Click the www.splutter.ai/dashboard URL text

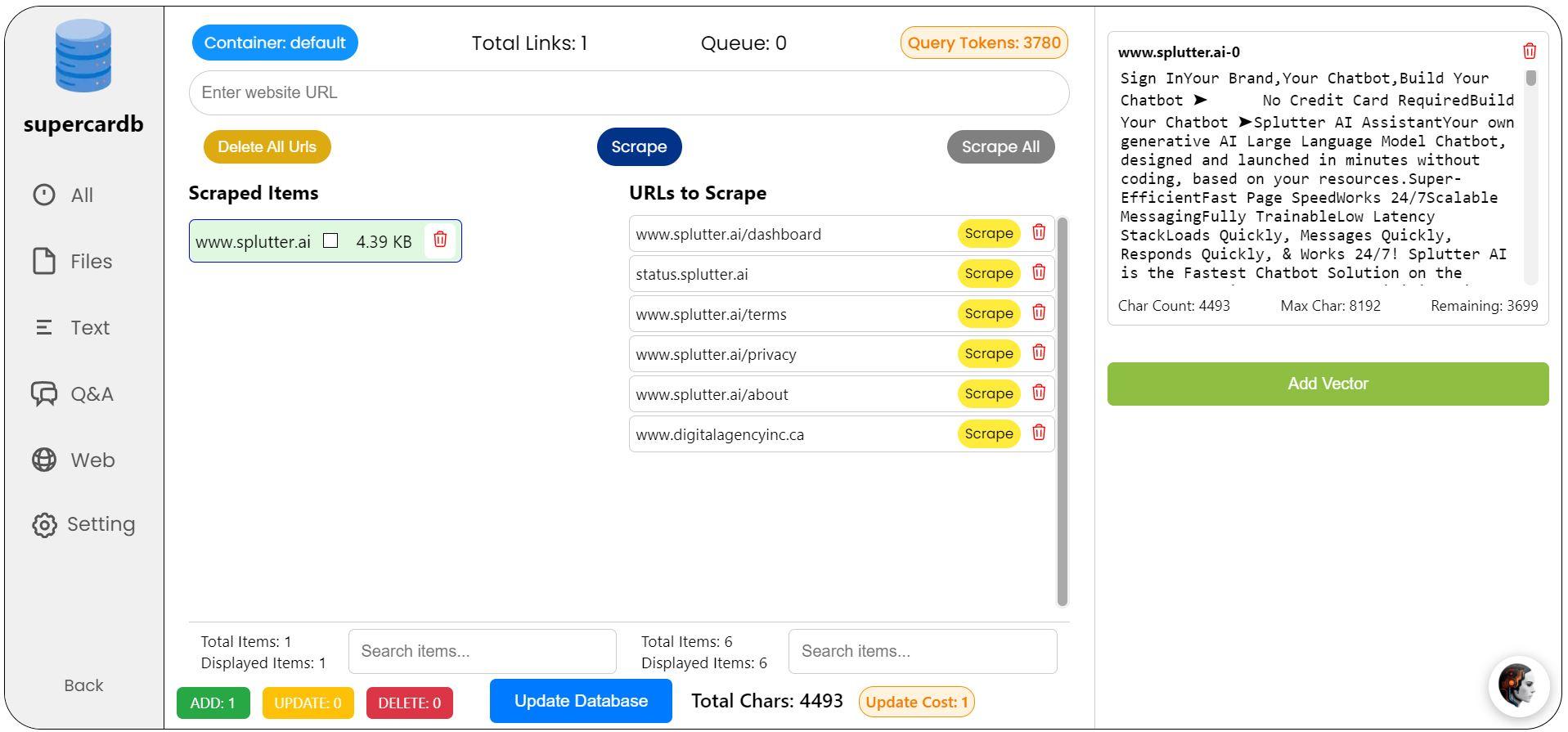coord(728,234)
